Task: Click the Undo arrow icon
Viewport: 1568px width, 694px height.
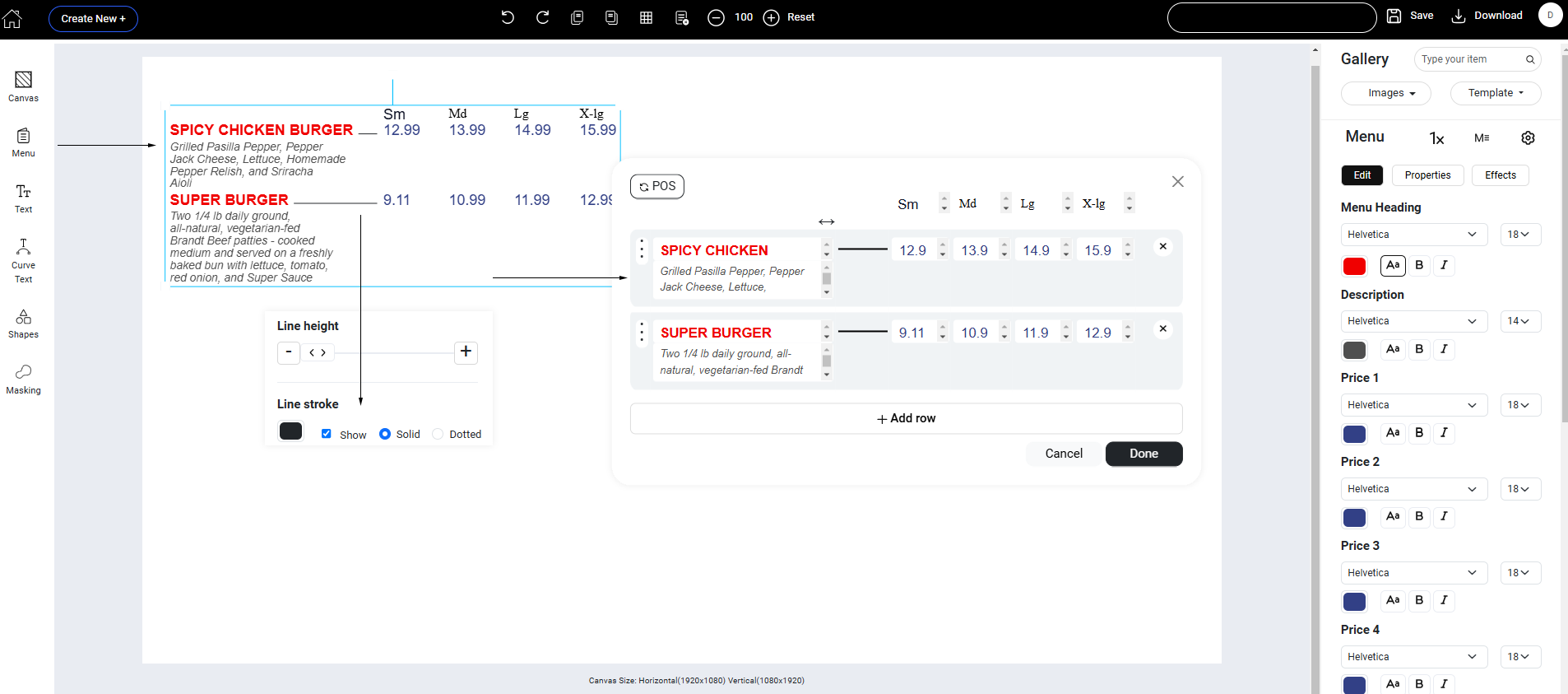Action: (x=508, y=17)
